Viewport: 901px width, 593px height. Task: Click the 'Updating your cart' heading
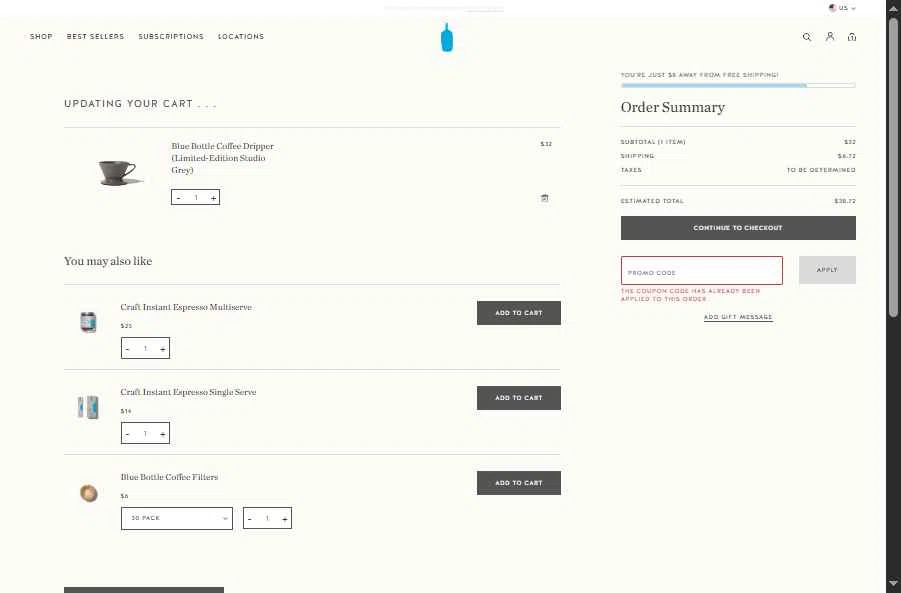(x=140, y=103)
